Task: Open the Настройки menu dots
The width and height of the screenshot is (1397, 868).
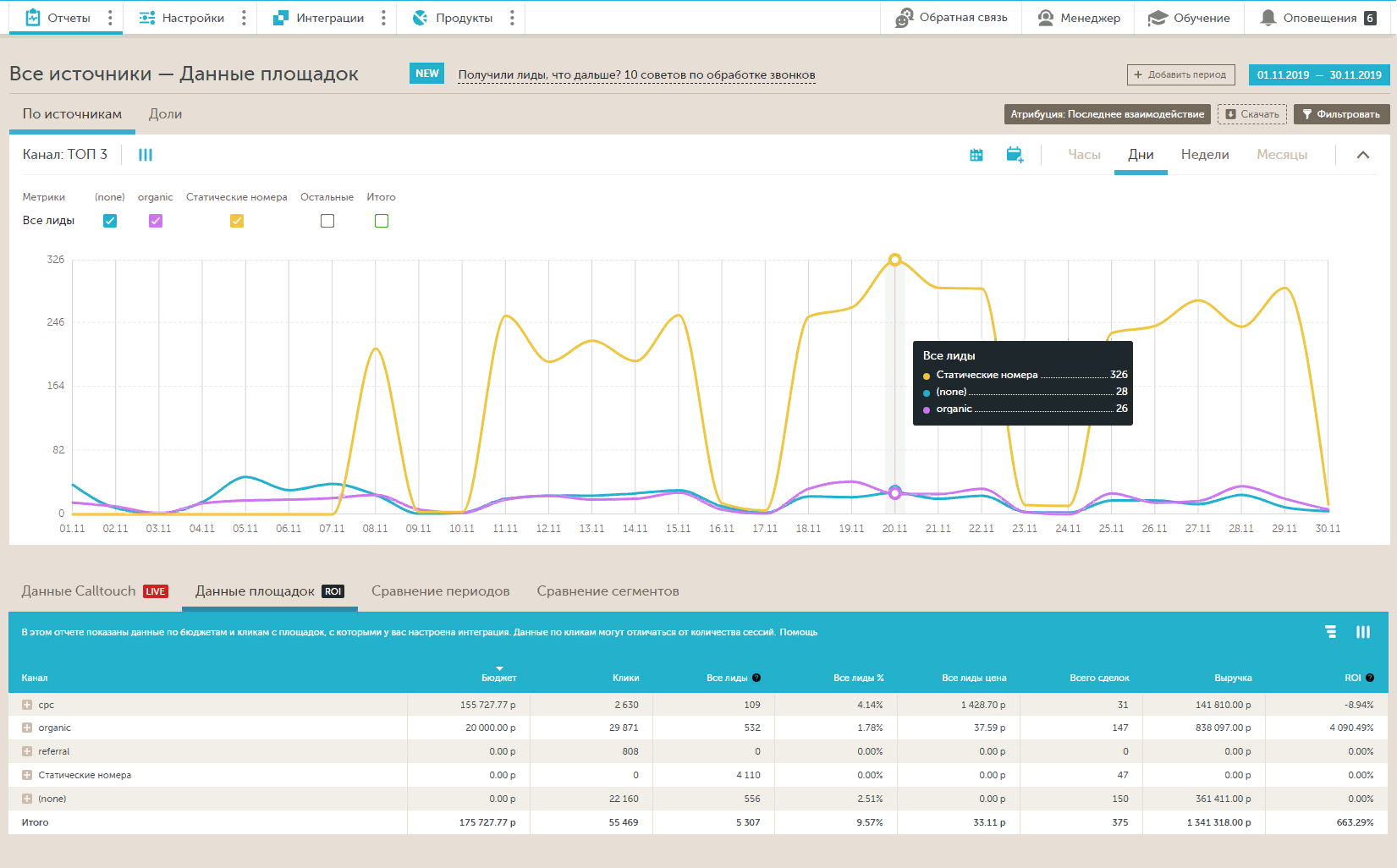Action: pyautogui.click(x=244, y=18)
